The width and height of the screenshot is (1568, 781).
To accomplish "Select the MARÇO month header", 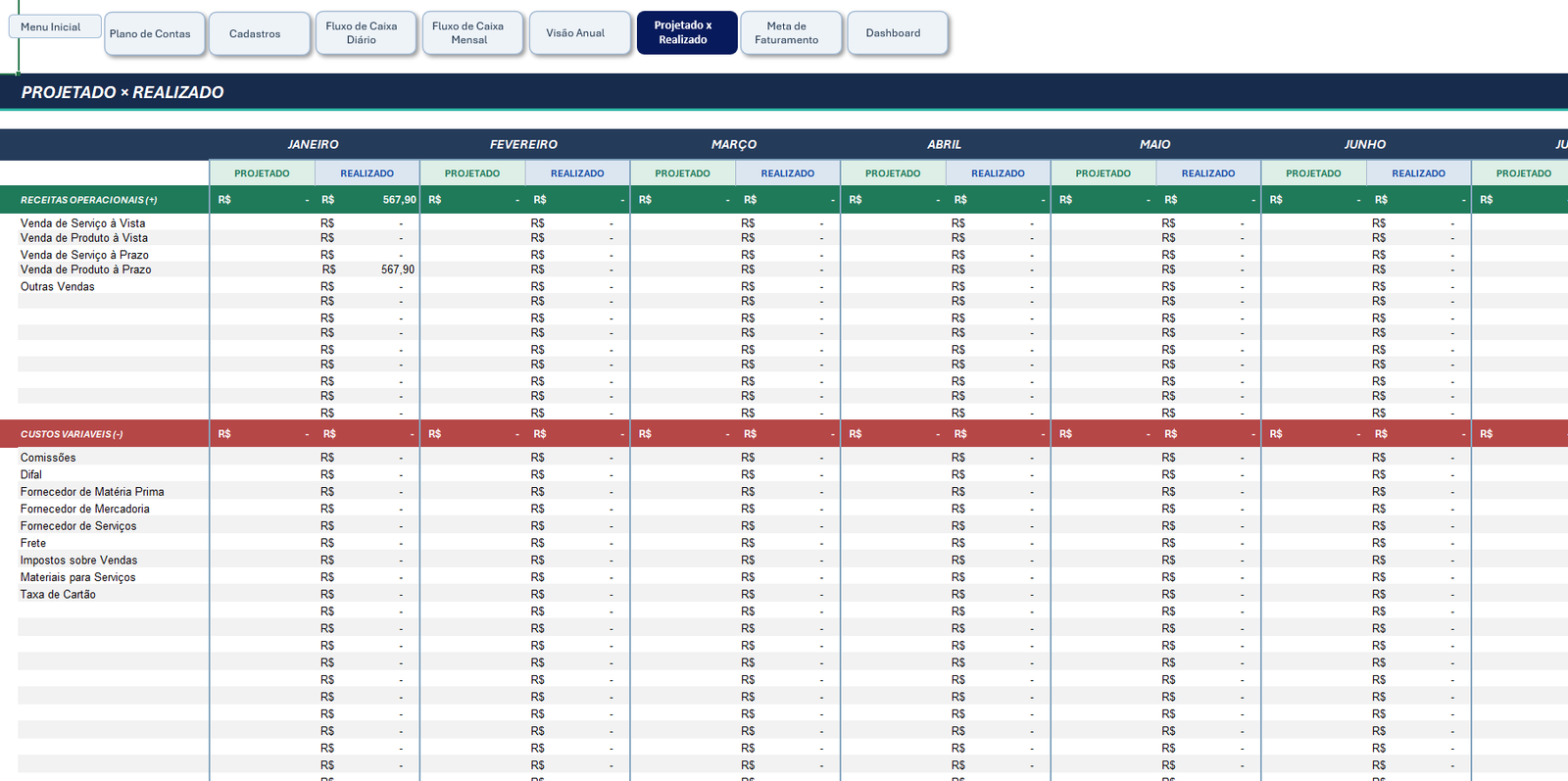I will tap(734, 144).
